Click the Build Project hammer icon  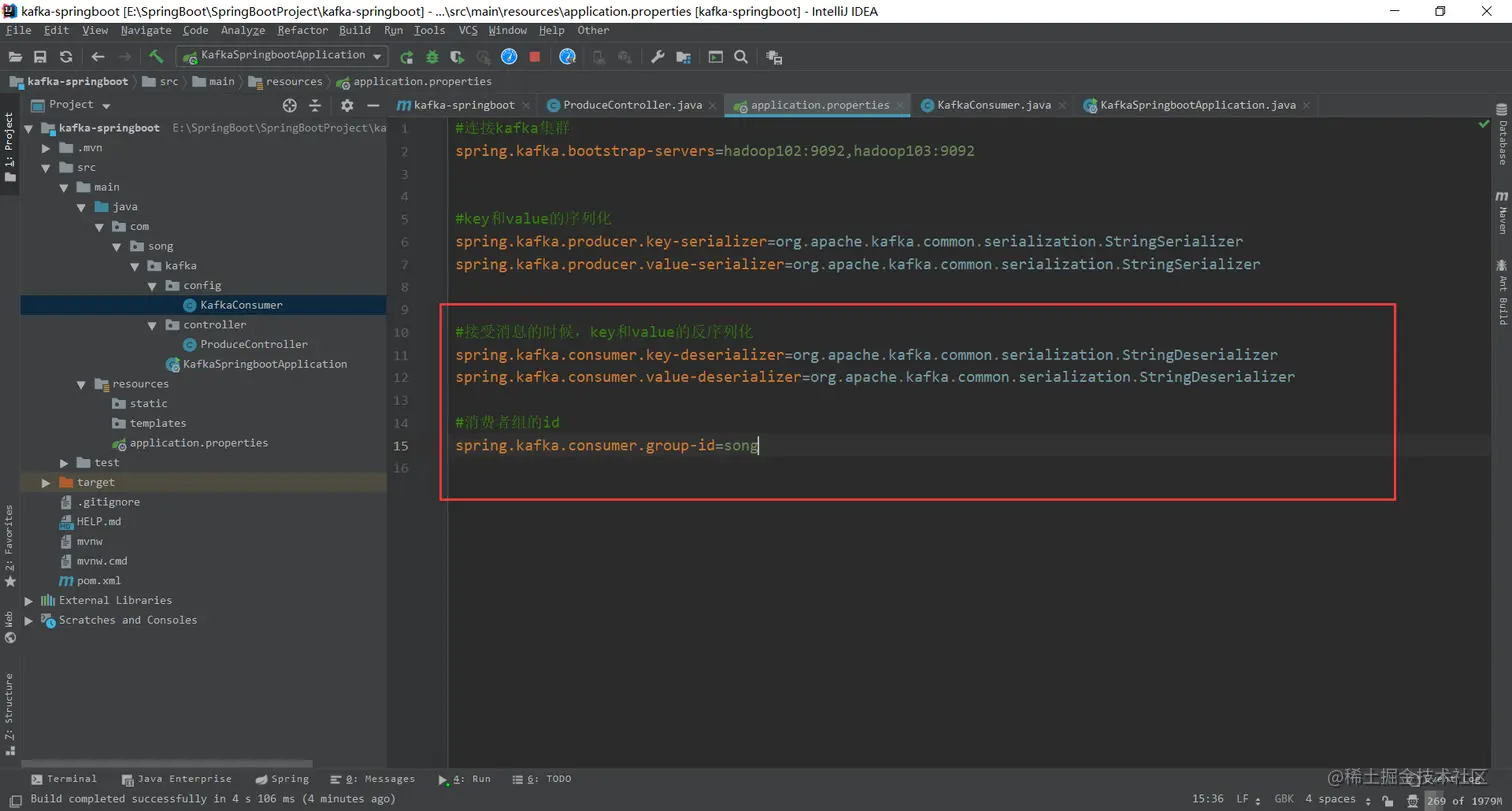(x=156, y=57)
